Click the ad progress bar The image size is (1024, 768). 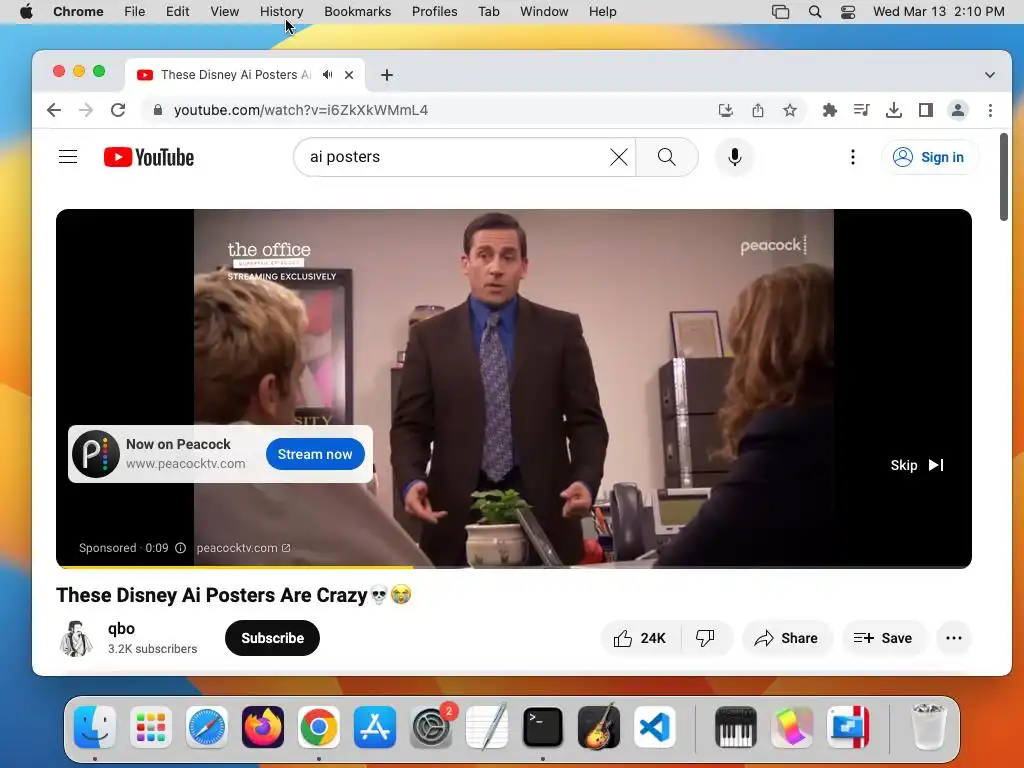pos(514,566)
